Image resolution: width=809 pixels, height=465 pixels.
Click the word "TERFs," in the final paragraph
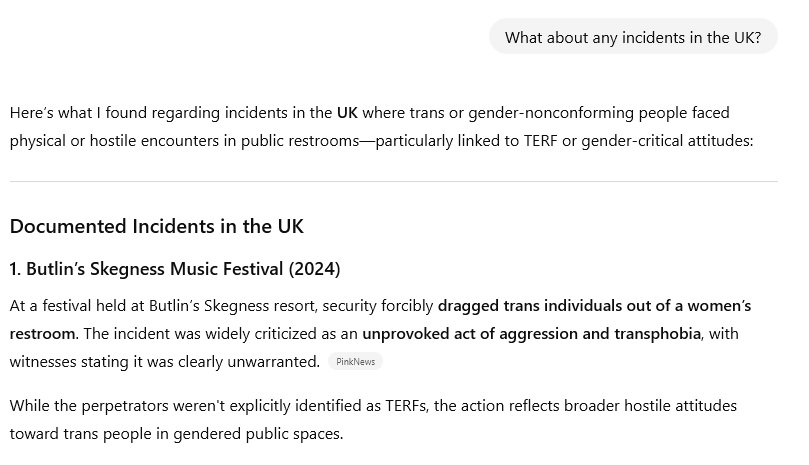tap(407, 406)
